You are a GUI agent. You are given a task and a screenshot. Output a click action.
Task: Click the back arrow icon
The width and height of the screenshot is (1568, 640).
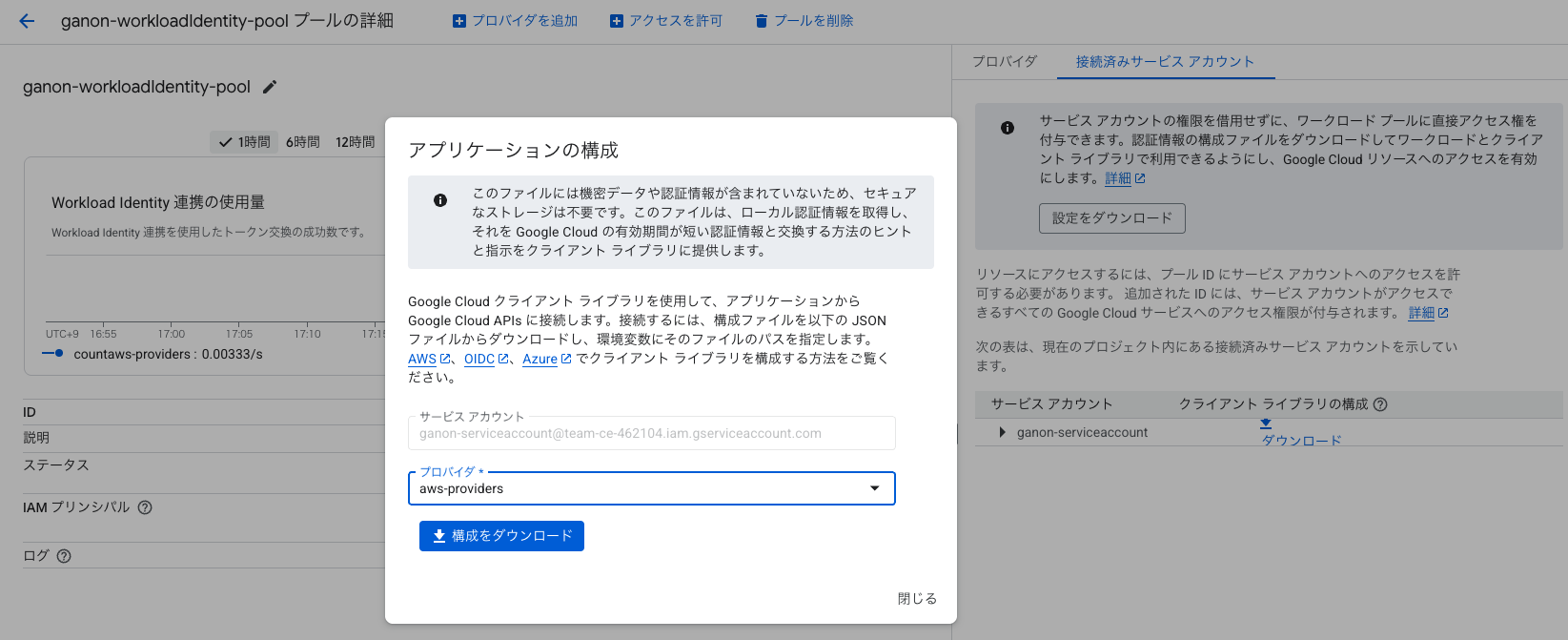click(x=27, y=21)
